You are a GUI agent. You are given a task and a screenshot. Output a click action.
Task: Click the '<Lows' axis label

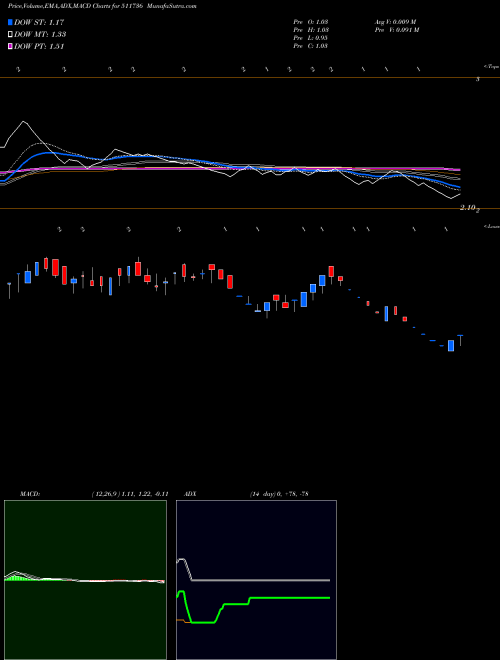coord(491,226)
